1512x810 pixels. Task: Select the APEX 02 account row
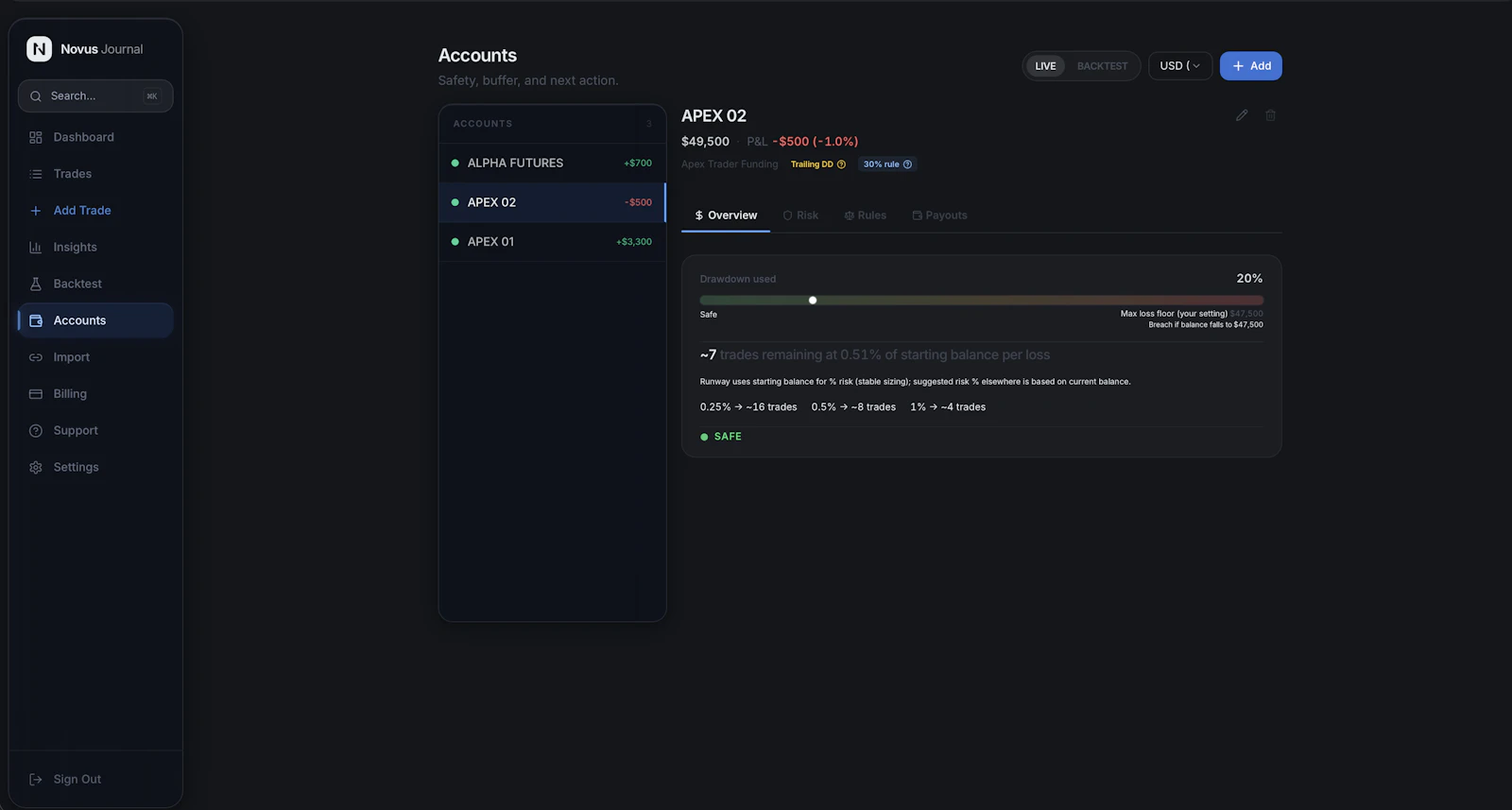[x=552, y=202]
